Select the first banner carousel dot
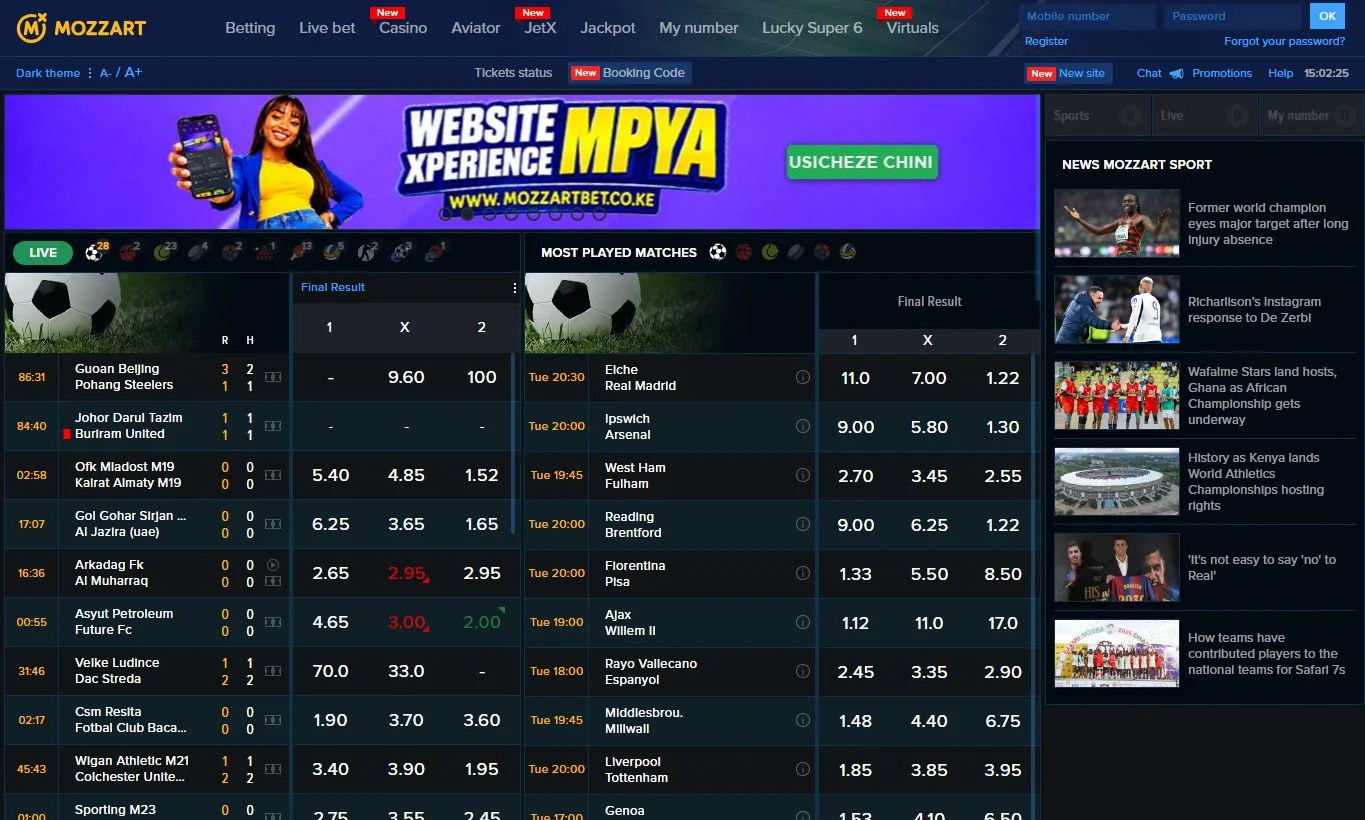Screen dimensions: 1365x820 click(446, 213)
